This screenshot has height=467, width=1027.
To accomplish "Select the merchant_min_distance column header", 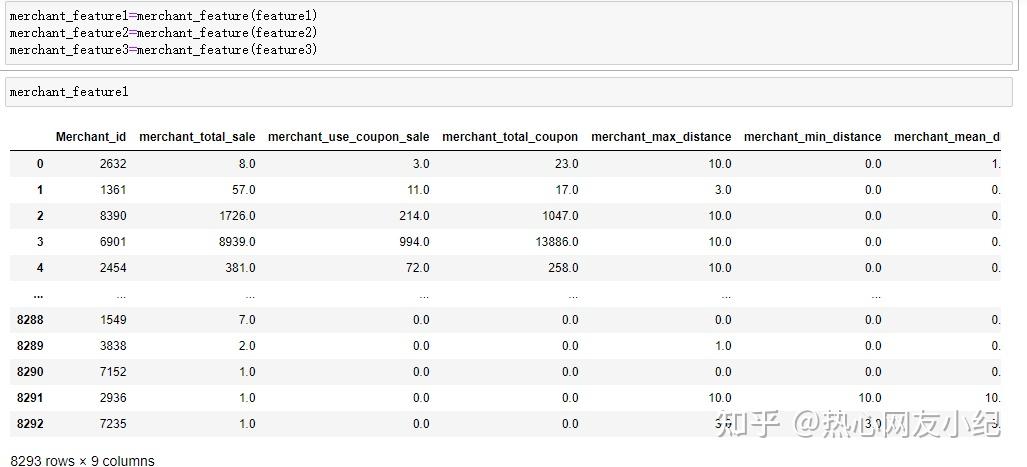I will tap(812, 137).
